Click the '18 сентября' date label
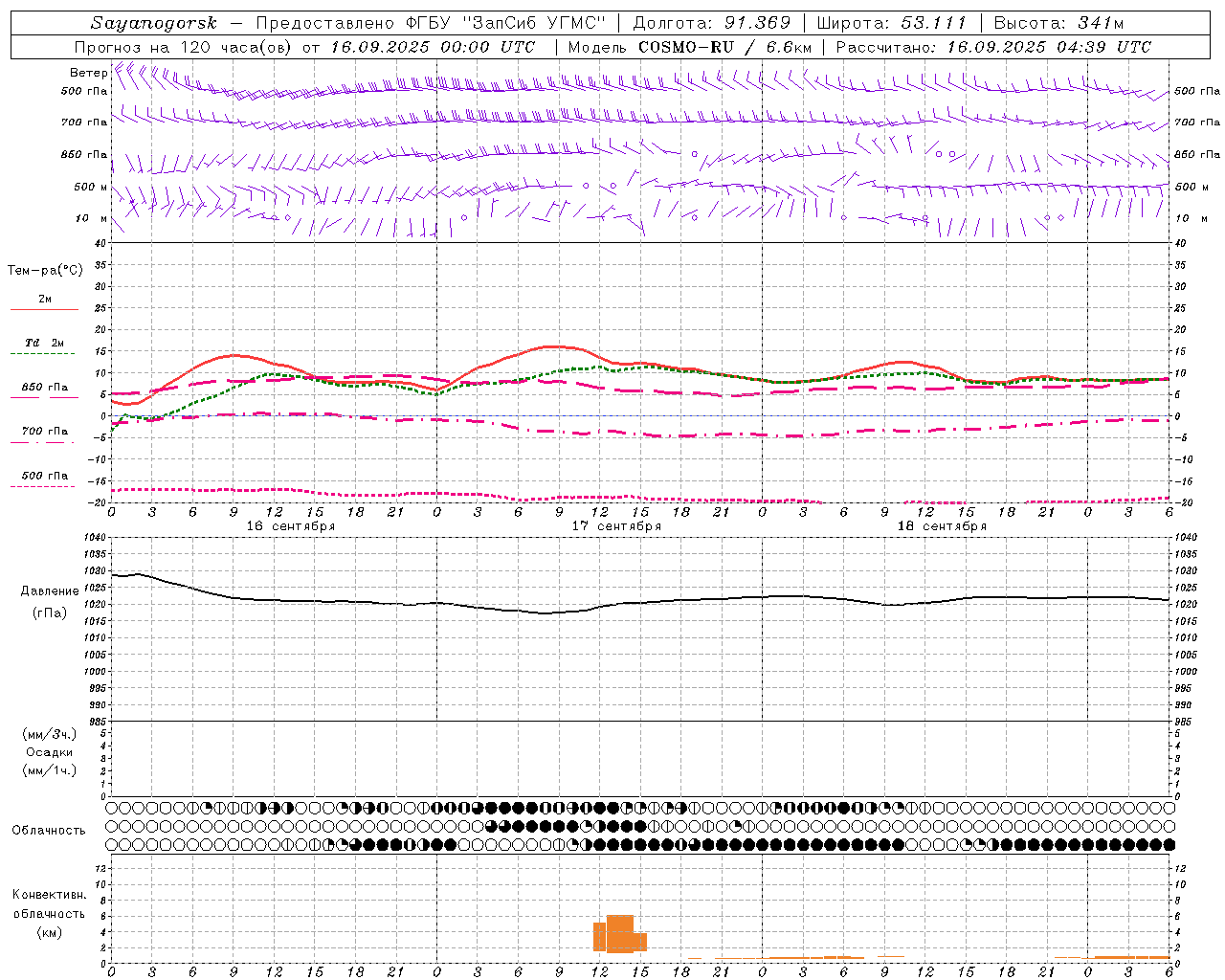The width and height of the screenshot is (1225, 980). [x=942, y=526]
